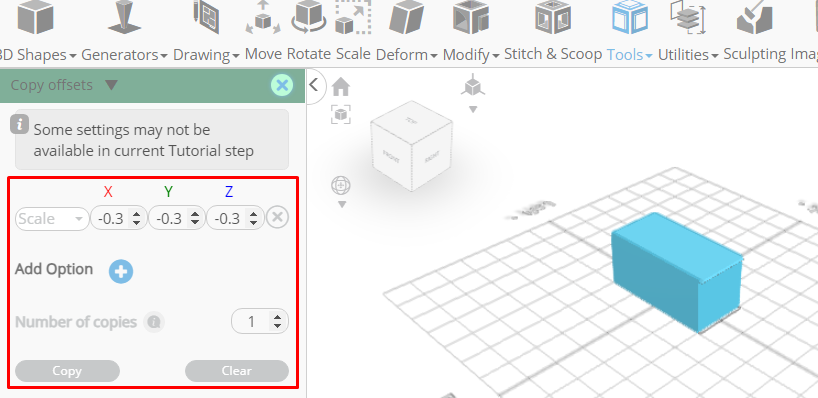Screen dimensions: 818x398
Task: Open the Utilities dropdown menu
Action: click(x=715, y=55)
